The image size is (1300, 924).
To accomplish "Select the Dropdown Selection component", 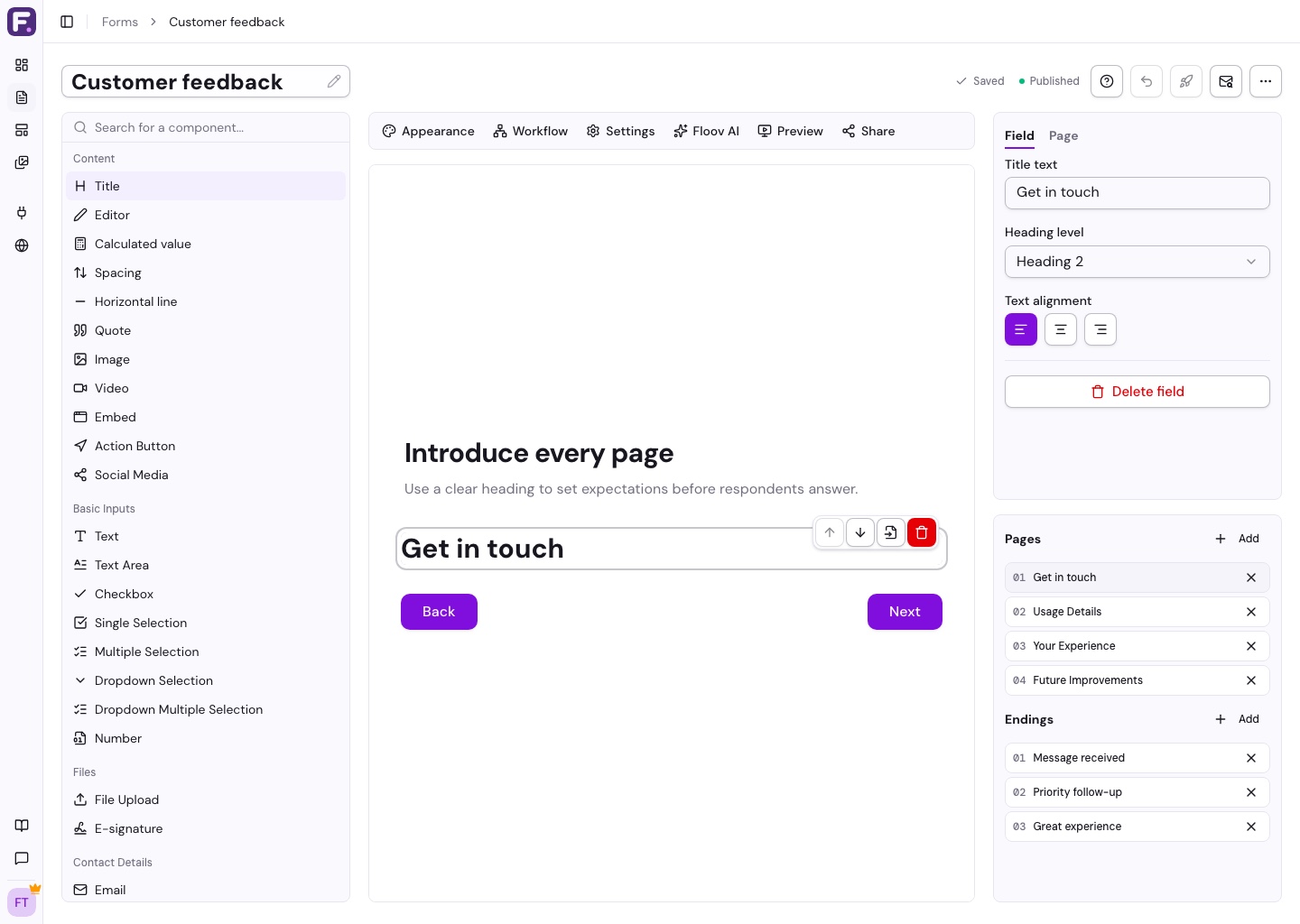I will click(x=206, y=680).
